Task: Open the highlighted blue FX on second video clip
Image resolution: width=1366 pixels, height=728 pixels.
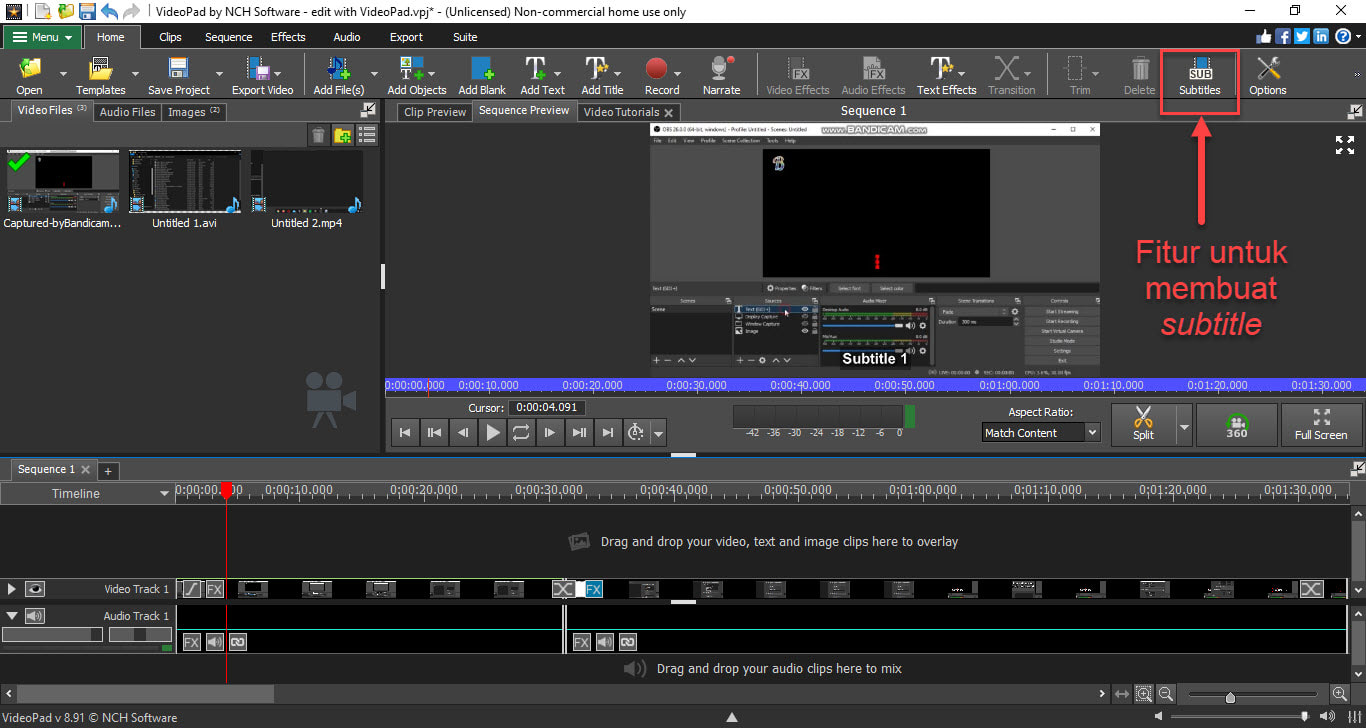Action: 594,589
